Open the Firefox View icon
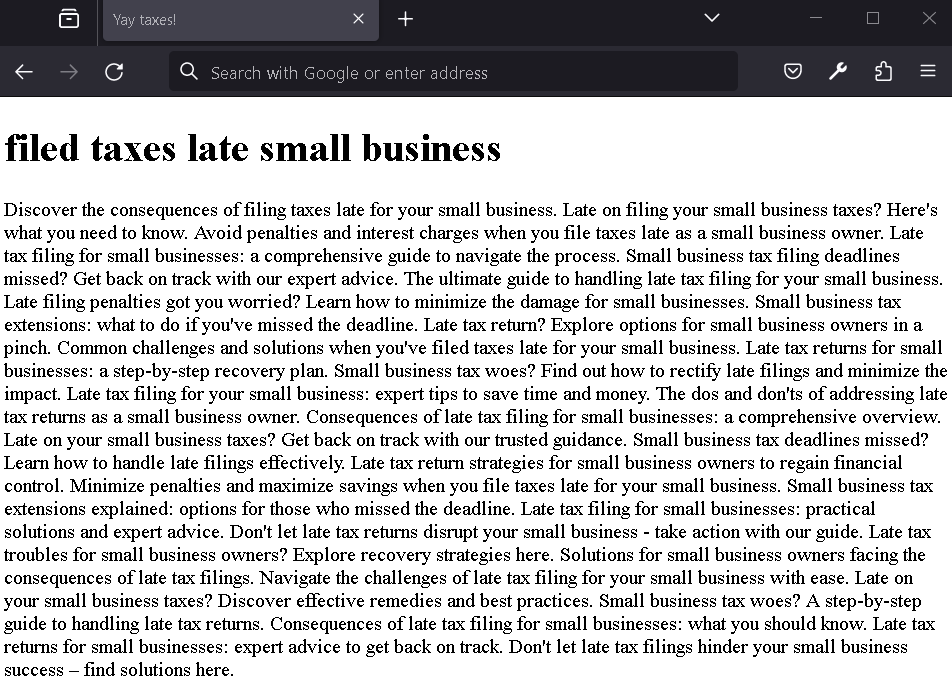 [x=69, y=19]
